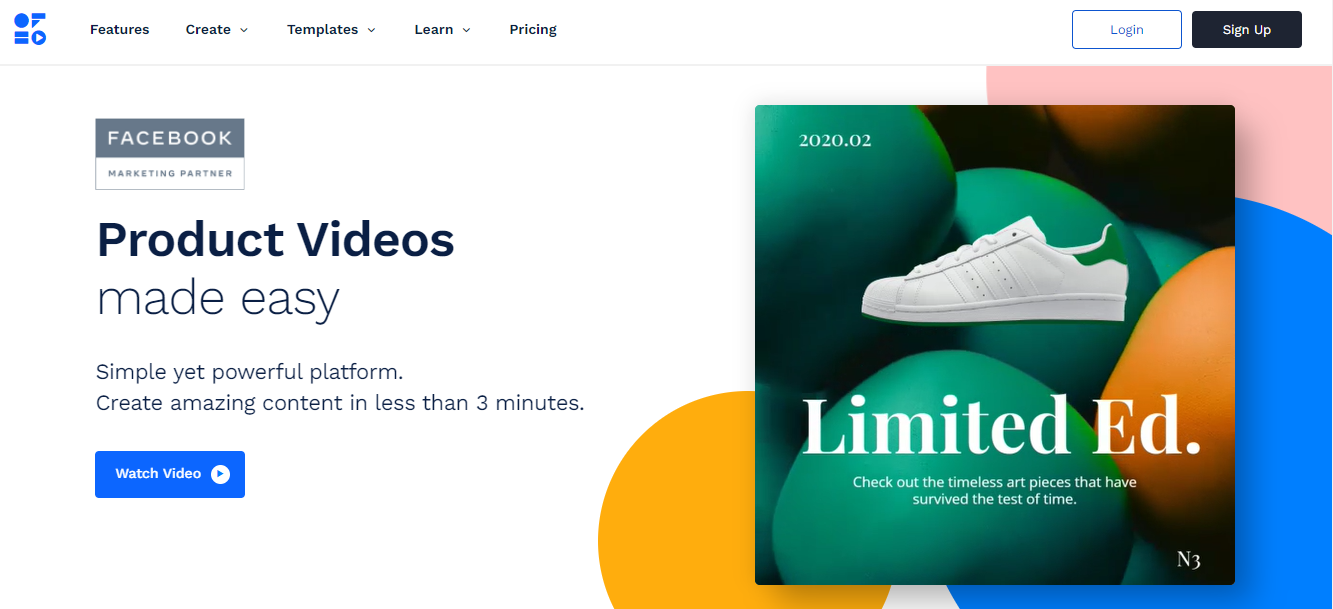Click the Product Videos headline

(x=276, y=240)
